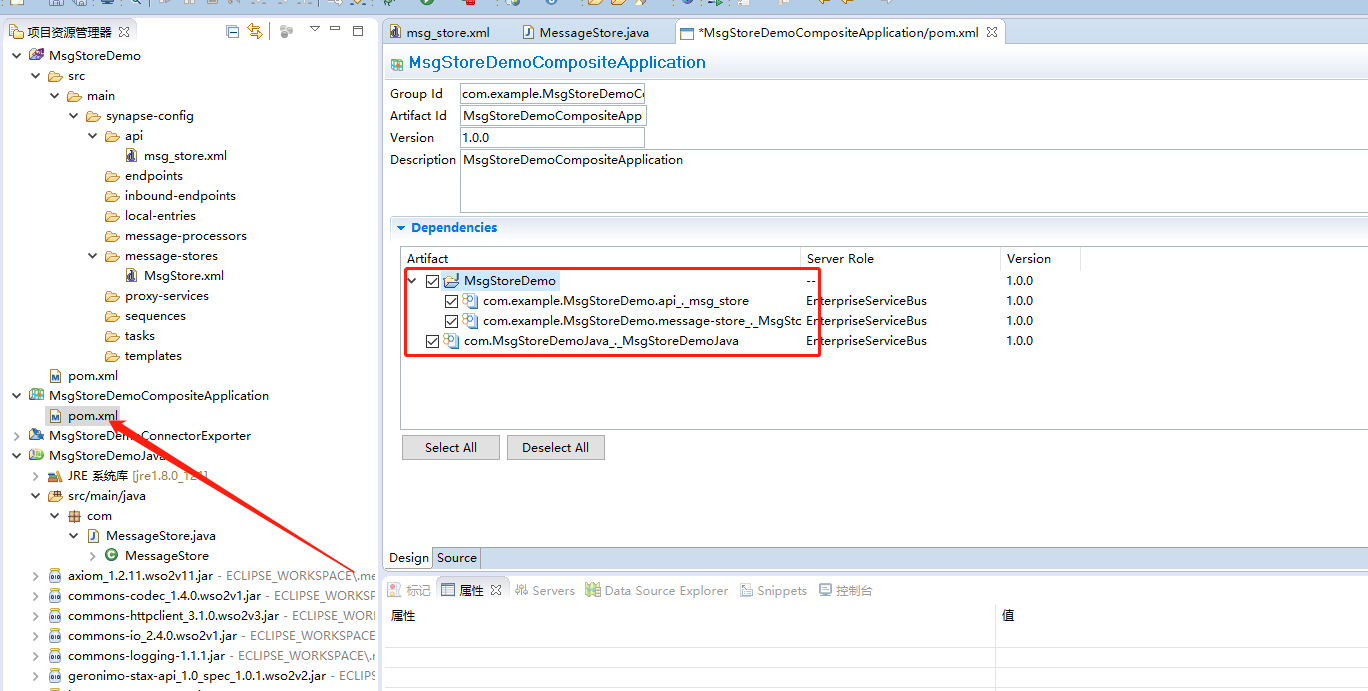Collapse the api folder
This screenshot has height=691, width=1368.
pyautogui.click(x=92, y=136)
